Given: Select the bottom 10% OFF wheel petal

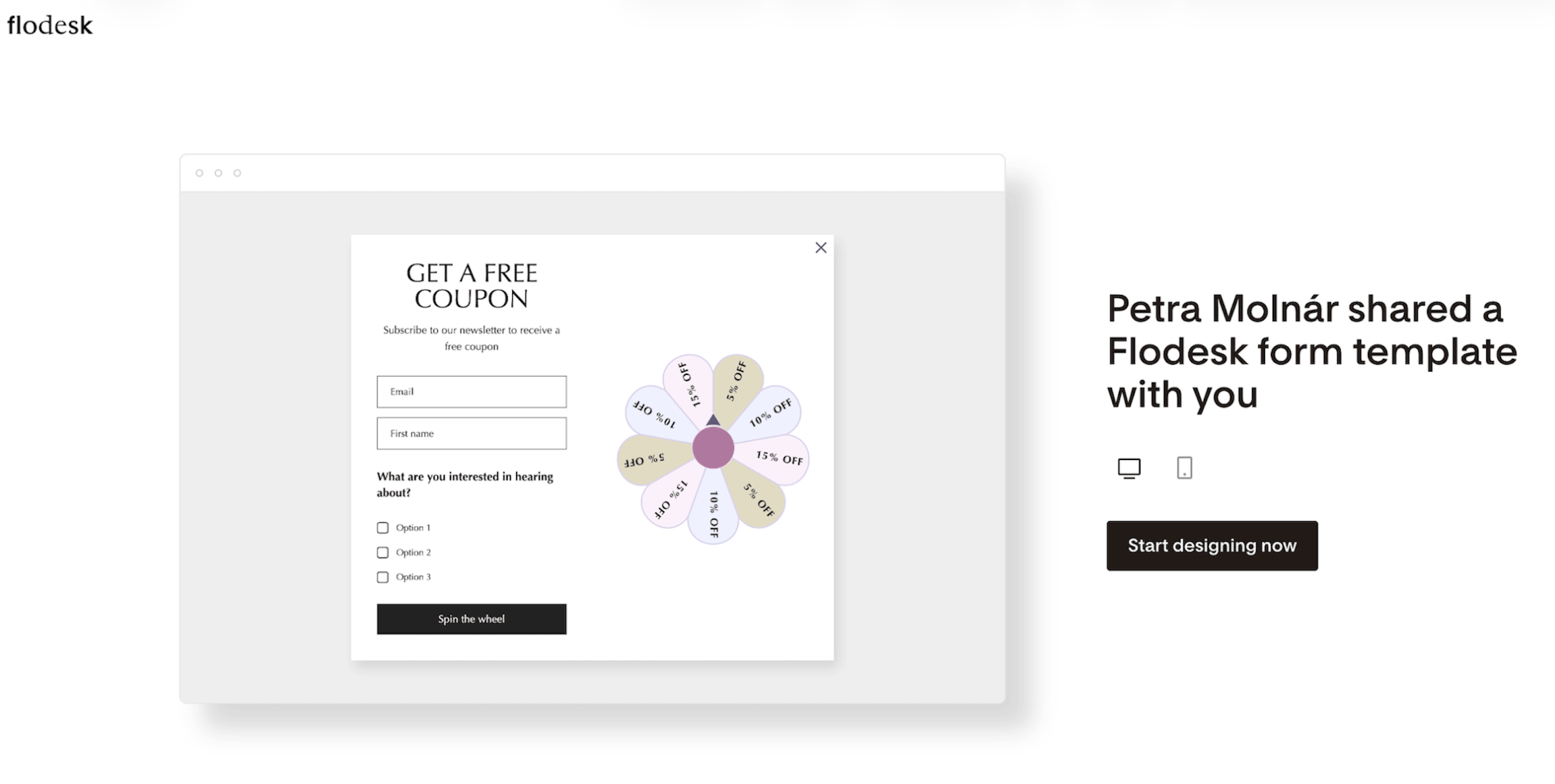Looking at the screenshot, I should coord(713,513).
